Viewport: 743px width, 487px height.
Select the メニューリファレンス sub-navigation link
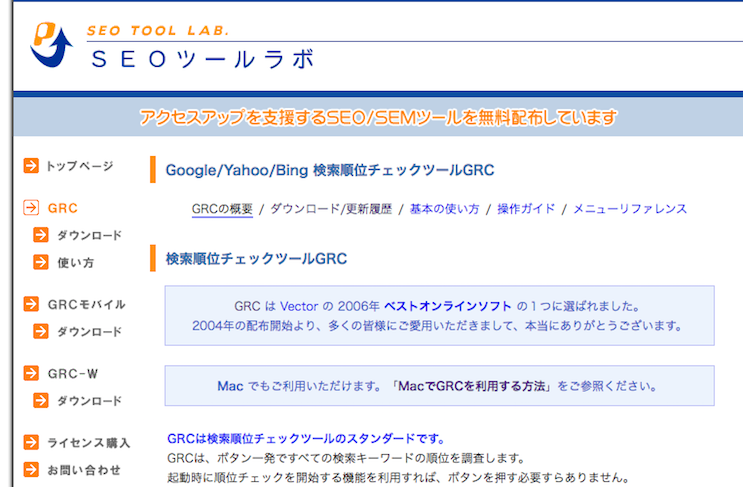630,209
